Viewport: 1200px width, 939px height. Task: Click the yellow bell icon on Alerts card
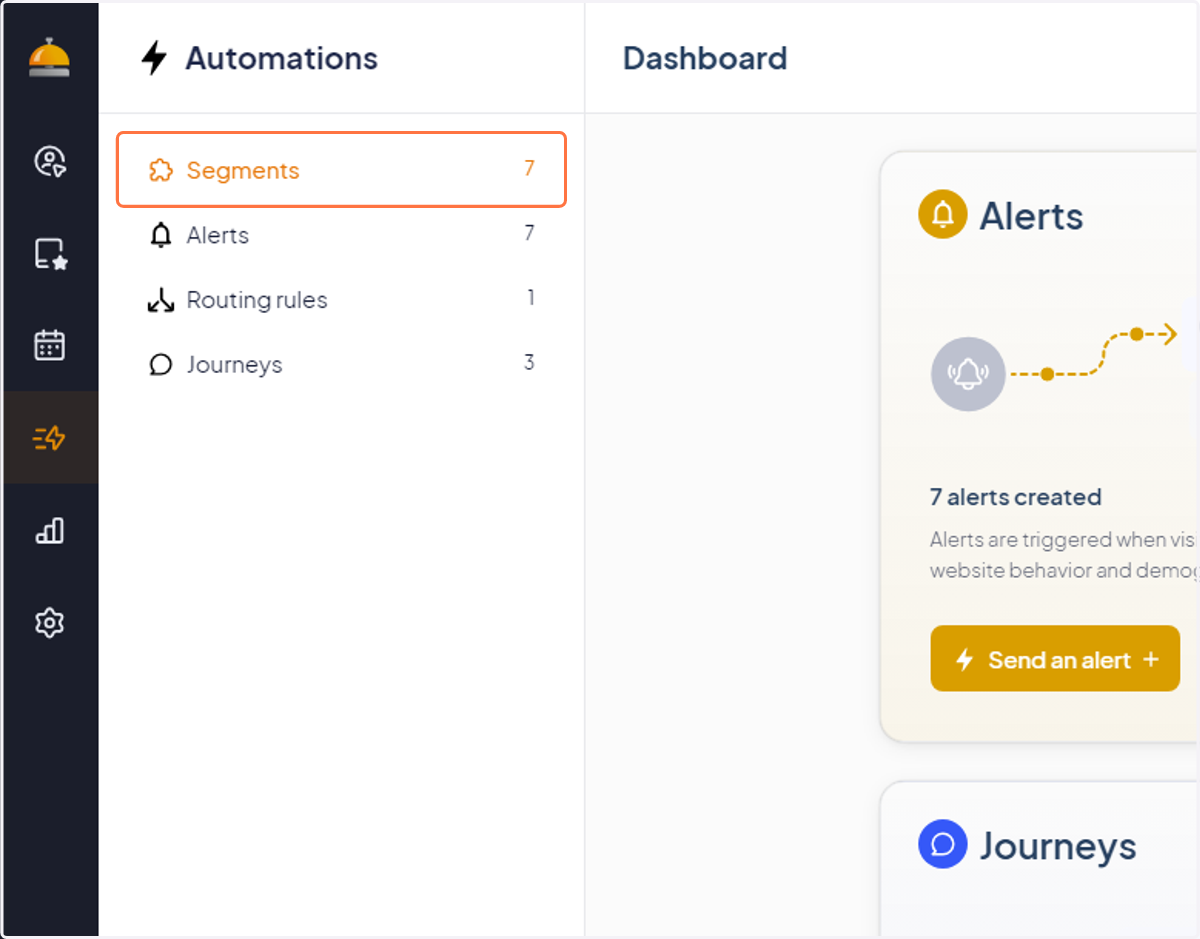point(942,214)
